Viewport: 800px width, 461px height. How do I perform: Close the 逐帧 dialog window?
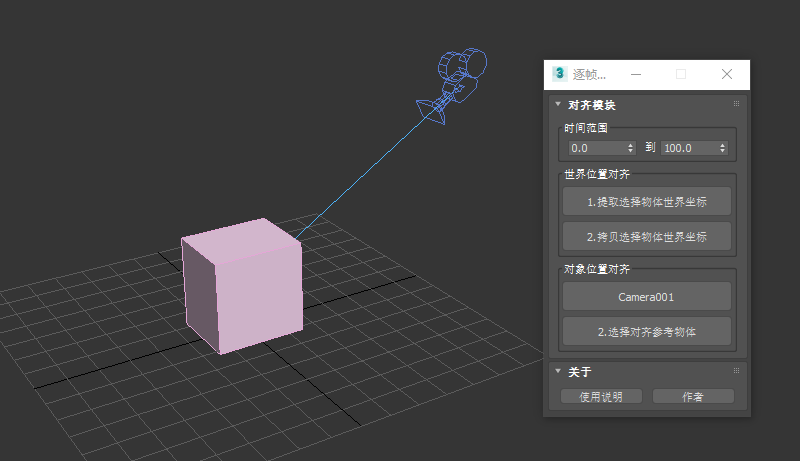727,74
